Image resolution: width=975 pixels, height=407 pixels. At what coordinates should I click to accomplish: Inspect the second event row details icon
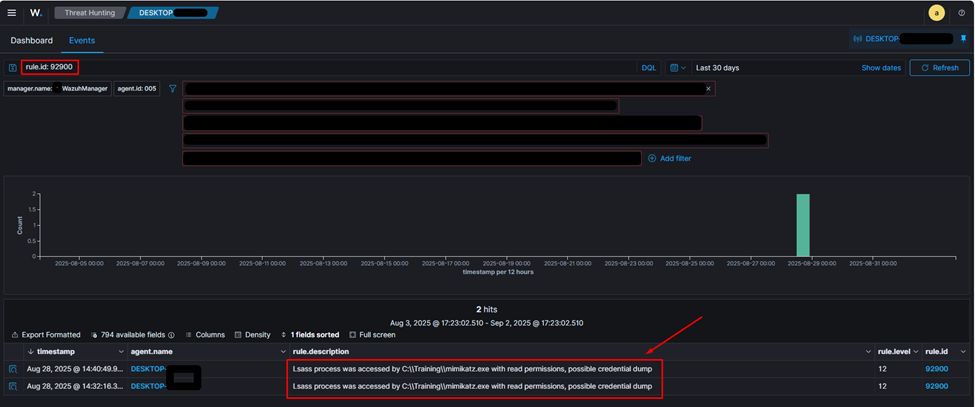pos(13,386)
